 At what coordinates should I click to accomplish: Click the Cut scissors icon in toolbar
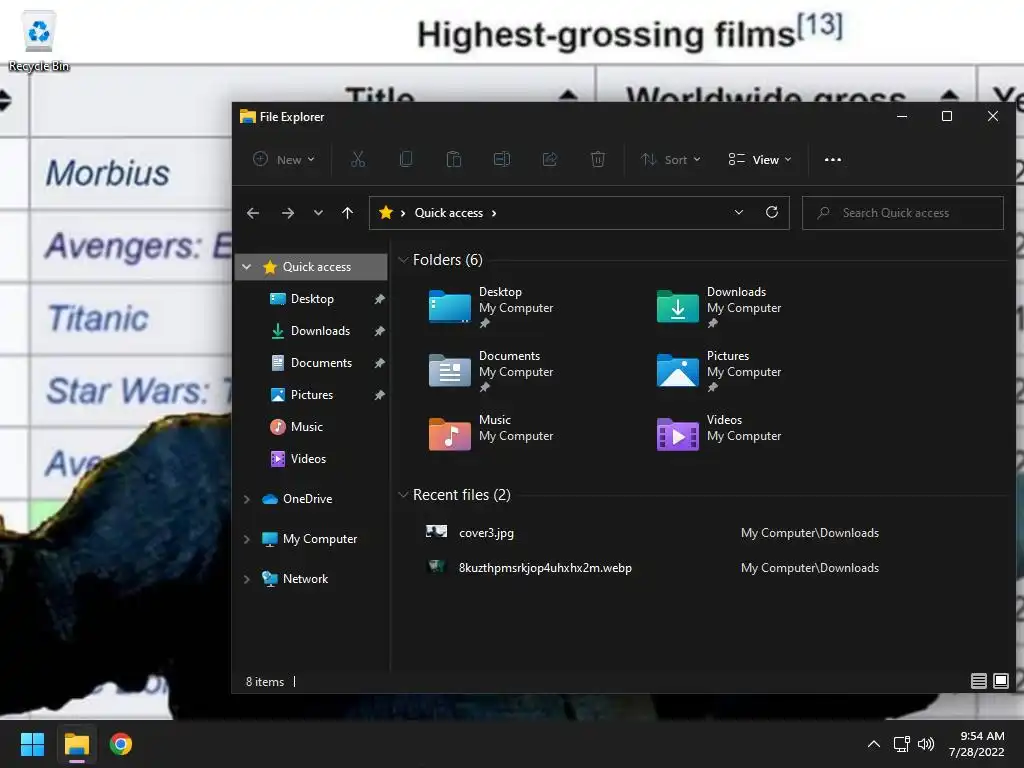358,159
